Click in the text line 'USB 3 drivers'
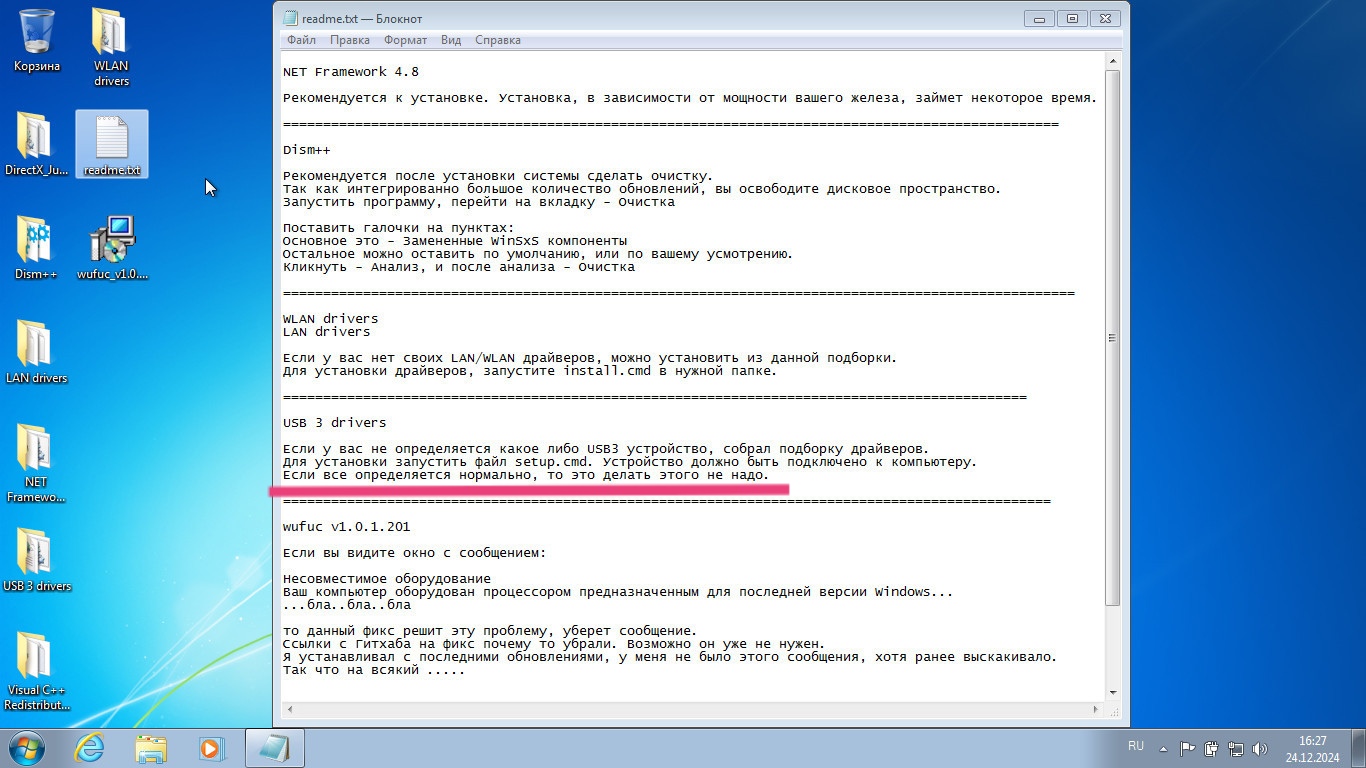1366x768 pixels. pos(334,423)
